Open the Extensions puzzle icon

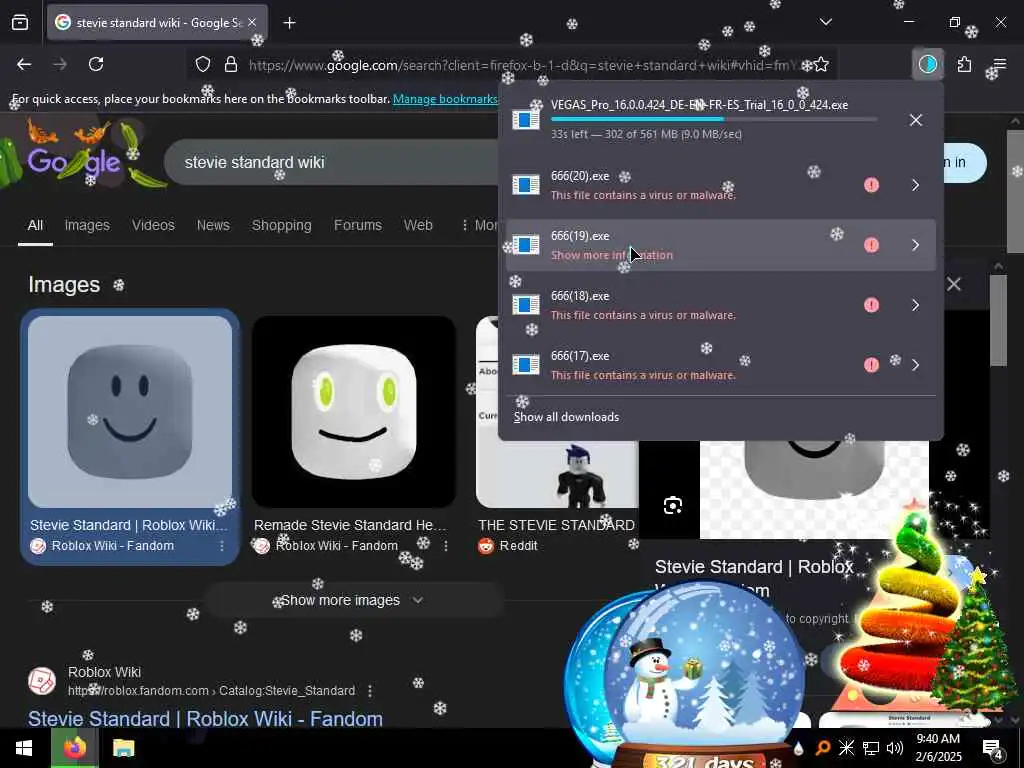[x=965, y=64]
